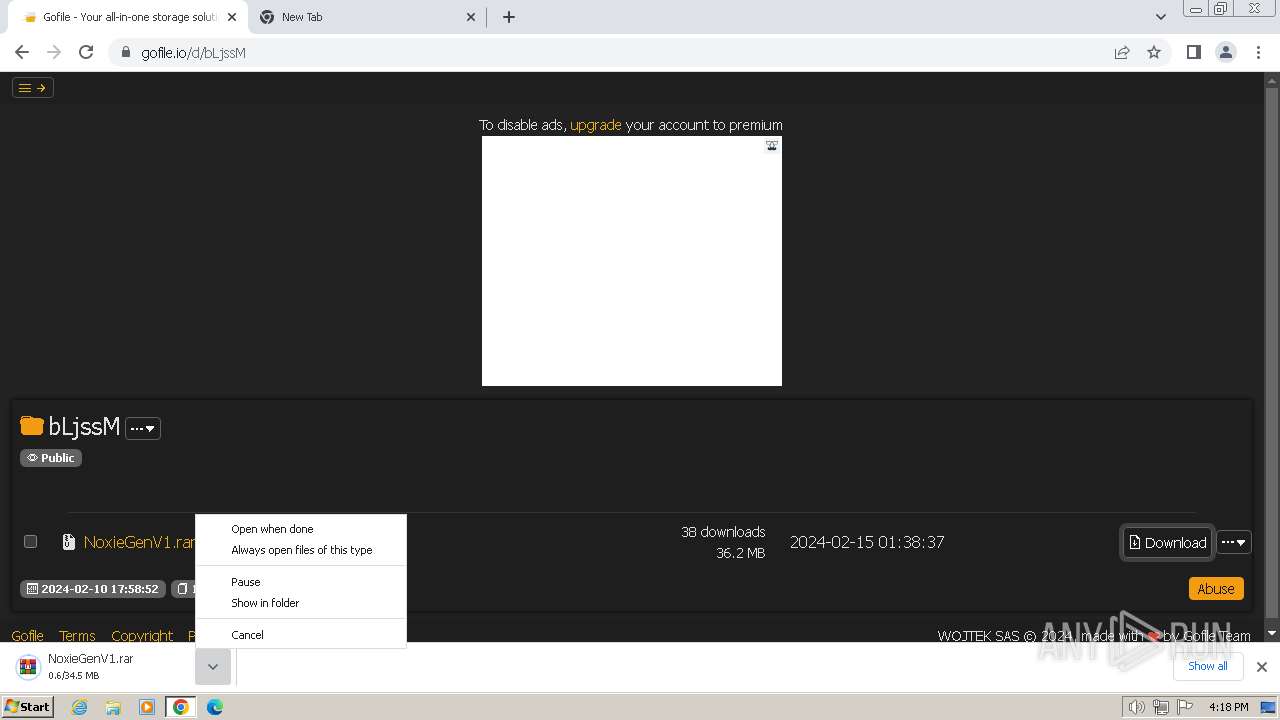
Task: Close the New Tab tab
Action: (x=472, y=17)
